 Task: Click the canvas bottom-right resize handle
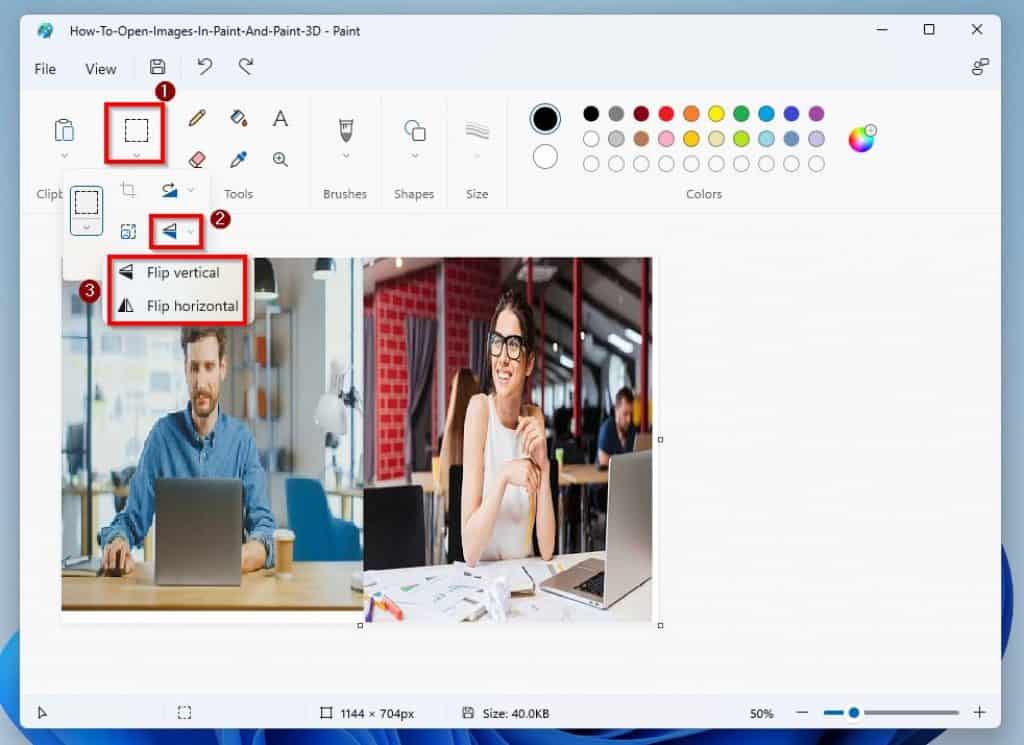click(x=660, y=626)
